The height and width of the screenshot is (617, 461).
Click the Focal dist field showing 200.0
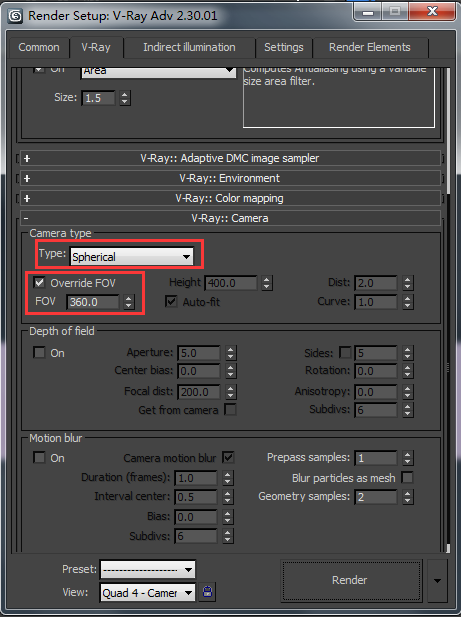click(199, 392)
